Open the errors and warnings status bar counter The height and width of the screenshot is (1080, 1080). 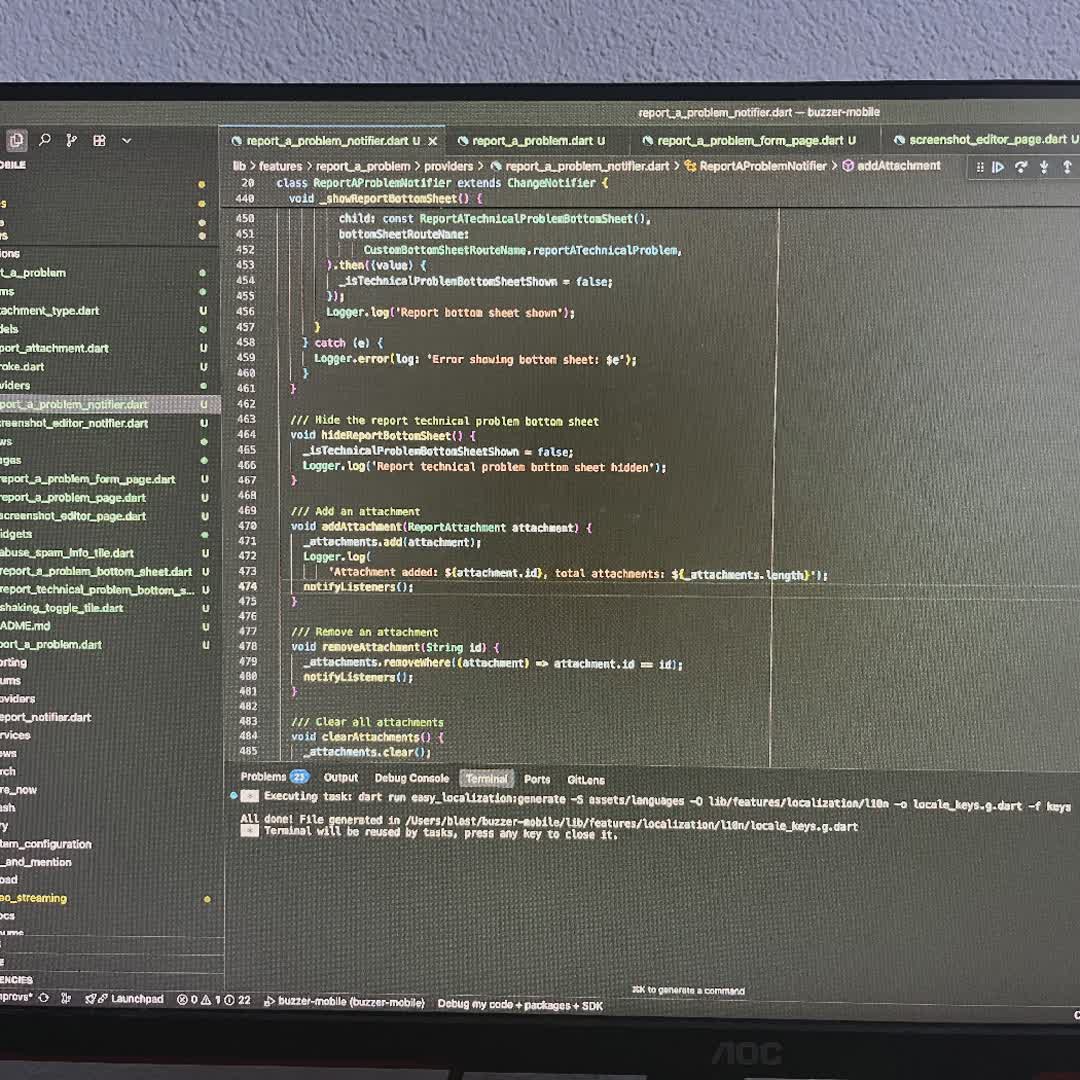(x=214, y=999)
